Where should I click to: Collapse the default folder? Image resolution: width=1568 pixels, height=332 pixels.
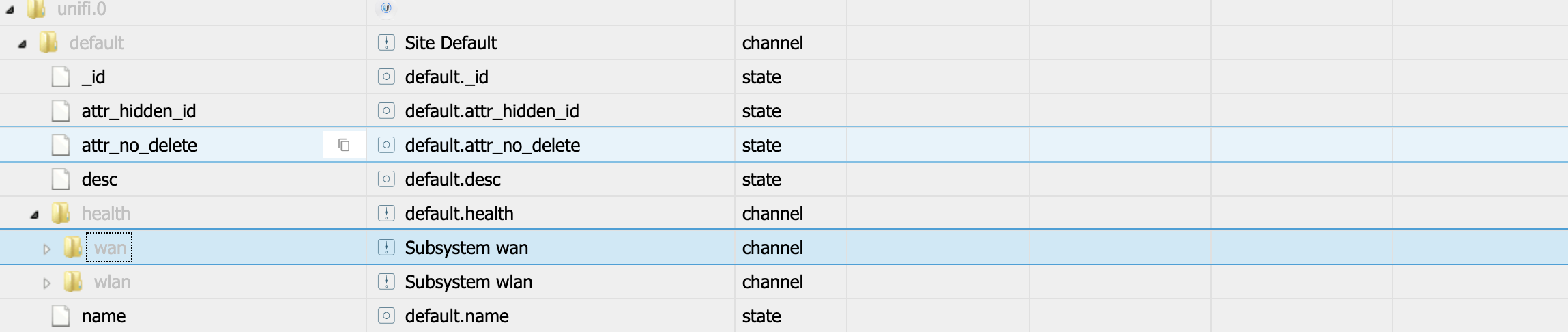click(23, 44)
